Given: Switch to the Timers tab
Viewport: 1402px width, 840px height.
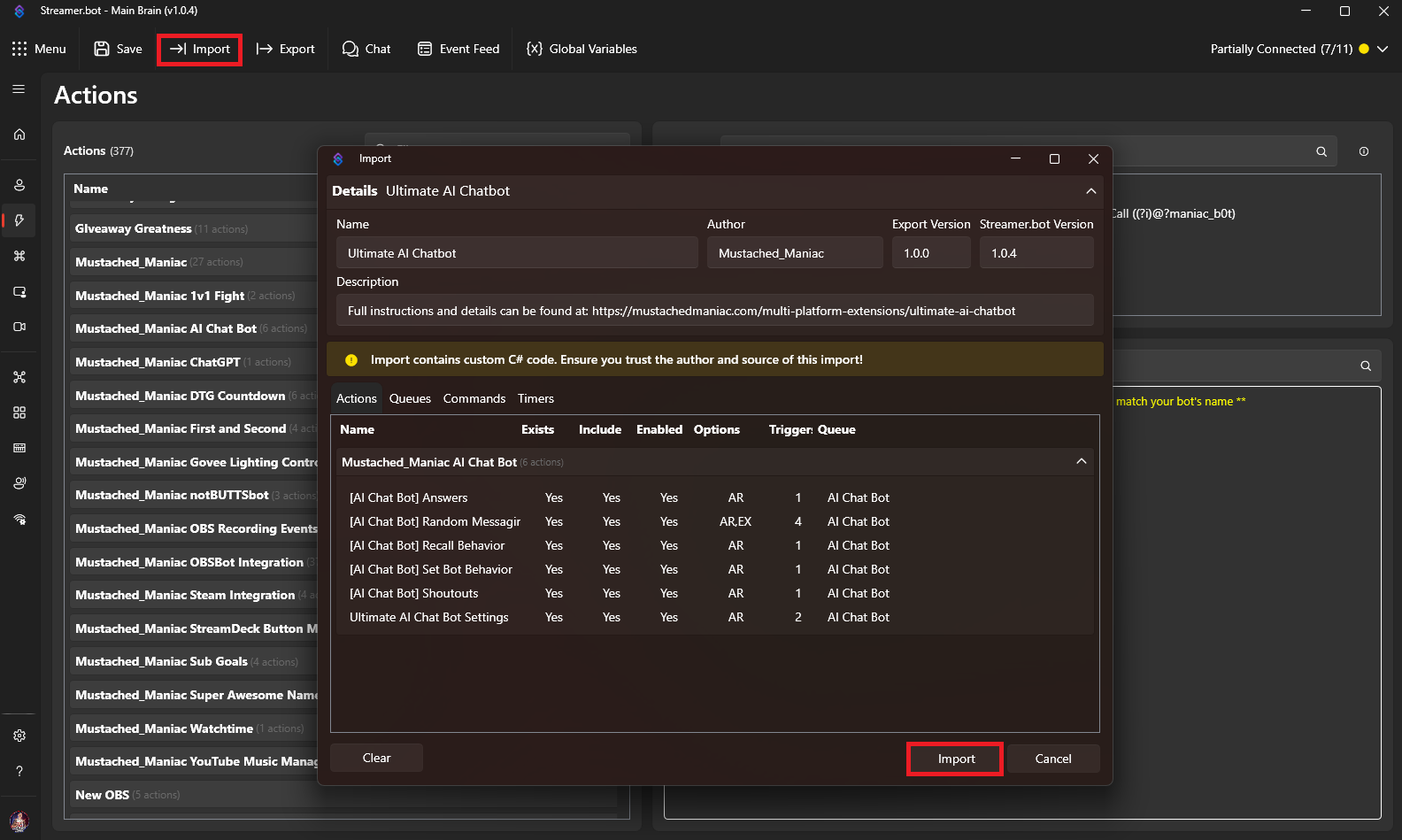Looking at the screenshot, I should click(x=535, y=398).
